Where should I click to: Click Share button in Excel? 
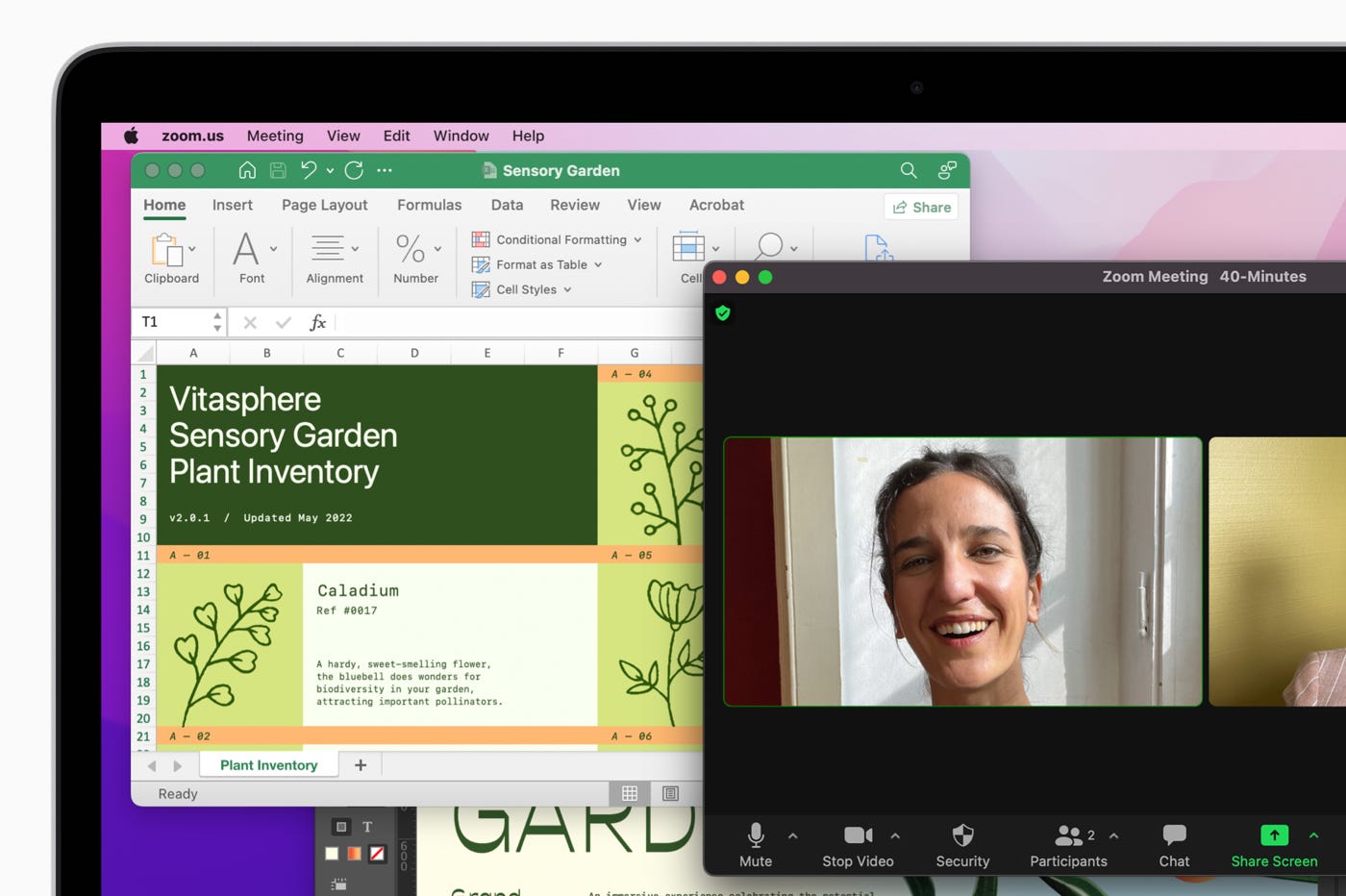(x=921, y=207)
